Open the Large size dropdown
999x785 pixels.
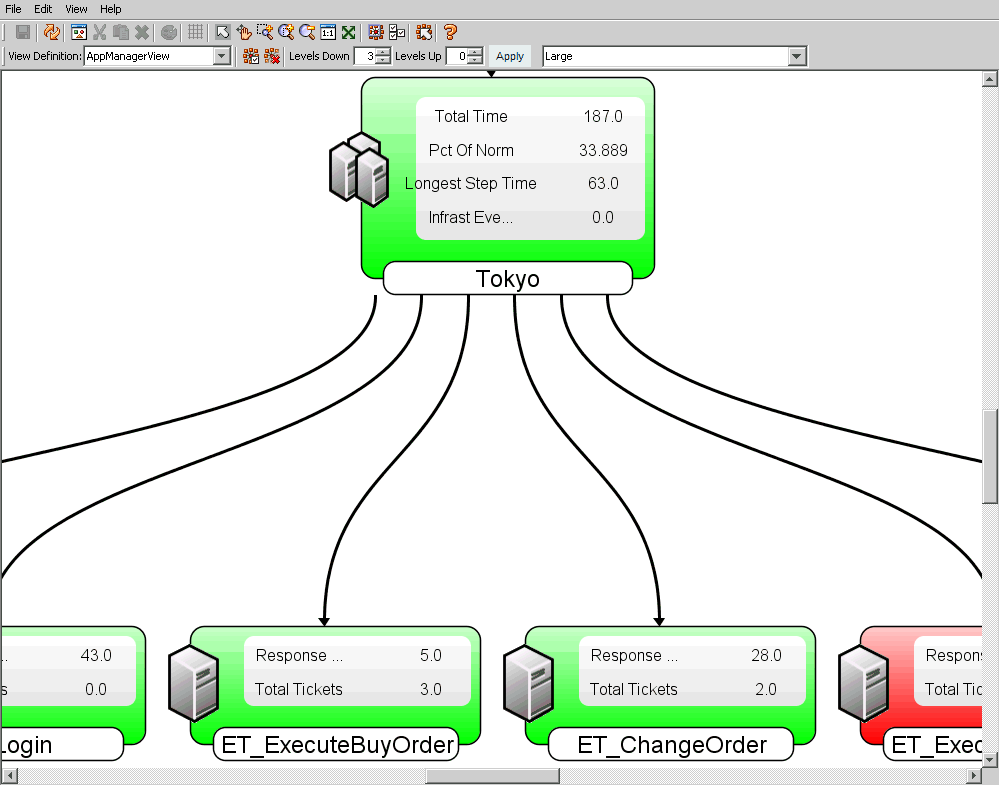point(797,56)
